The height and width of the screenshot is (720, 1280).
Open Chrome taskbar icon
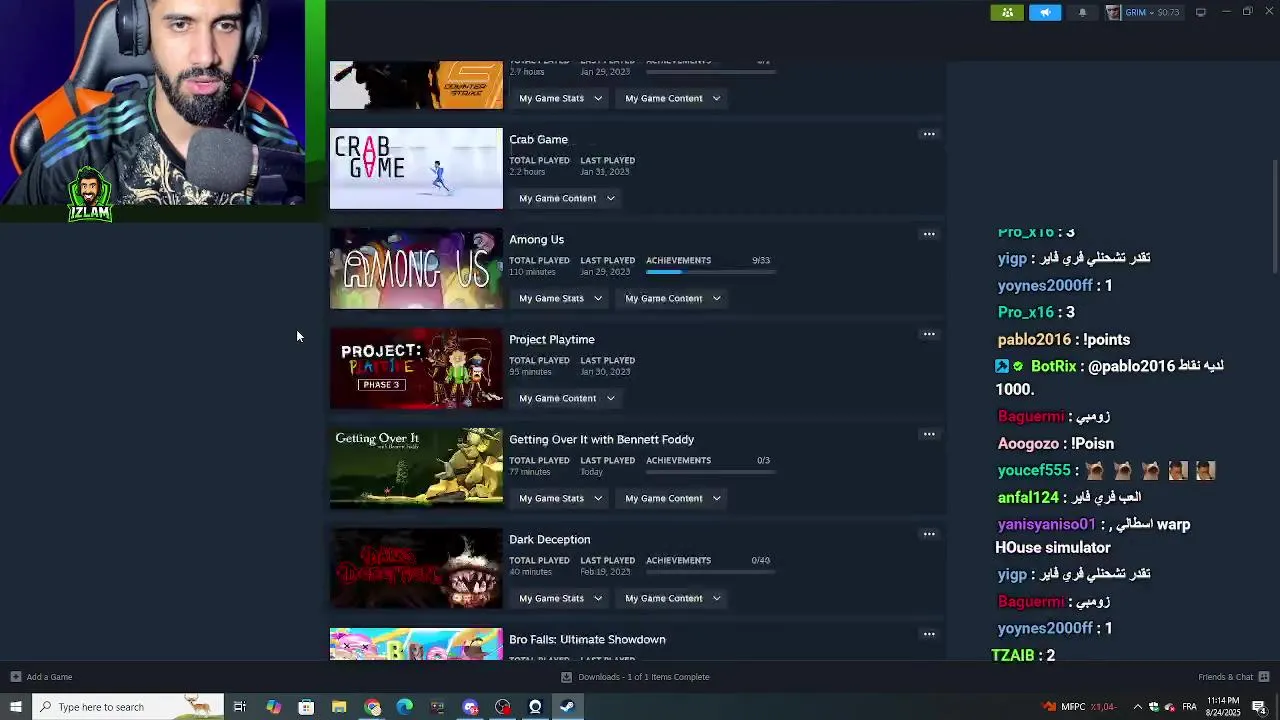[x=372, y=707]
